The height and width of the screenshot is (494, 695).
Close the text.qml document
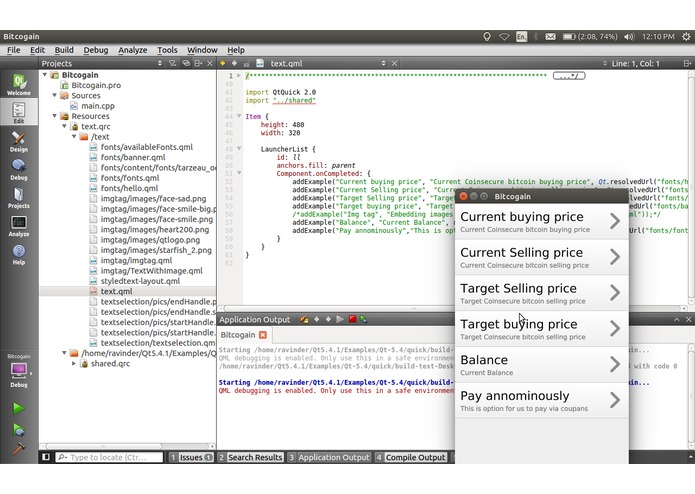[394, 63]
